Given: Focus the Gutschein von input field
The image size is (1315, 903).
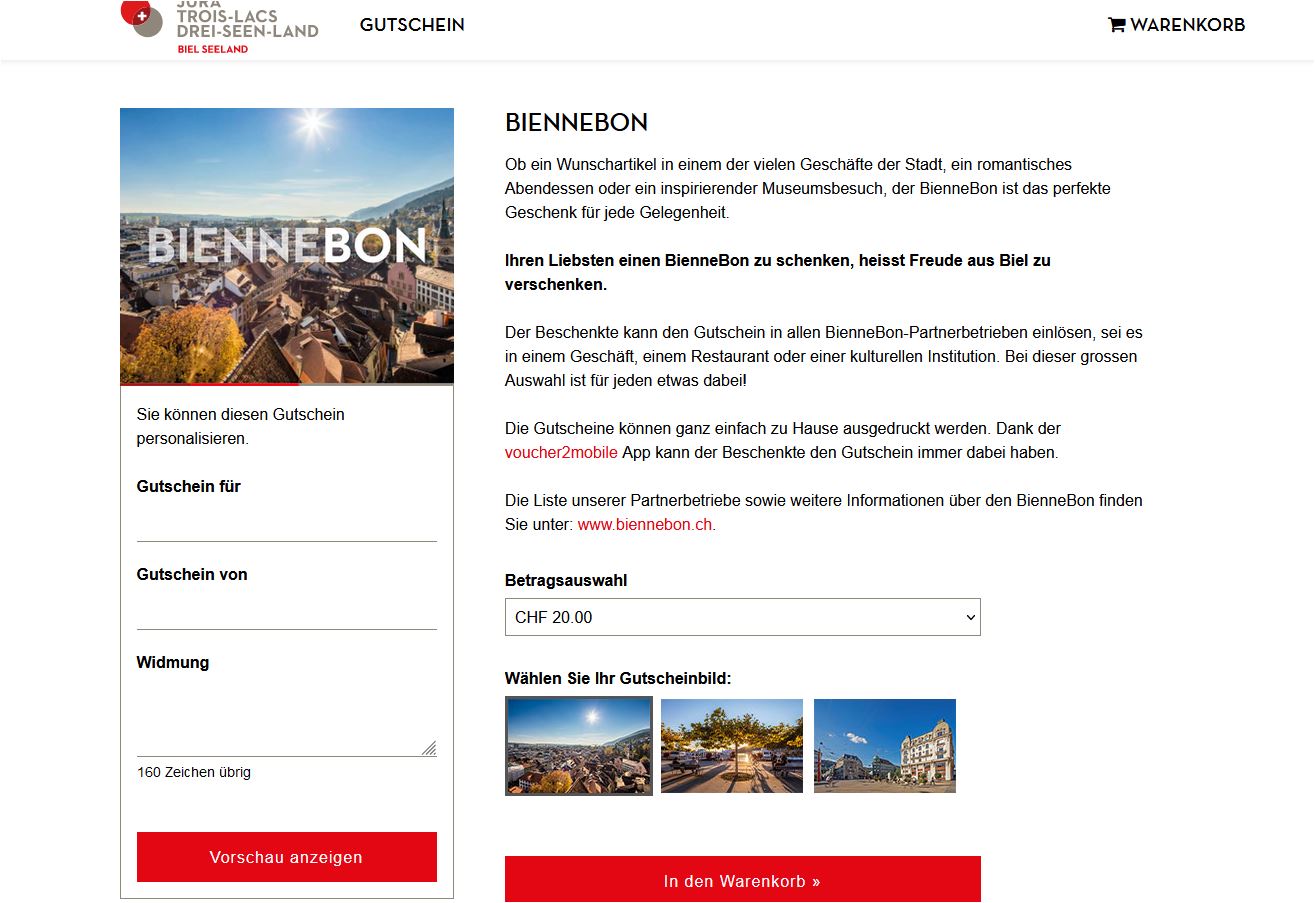Looking at the screenshot, I should [287, 611].
